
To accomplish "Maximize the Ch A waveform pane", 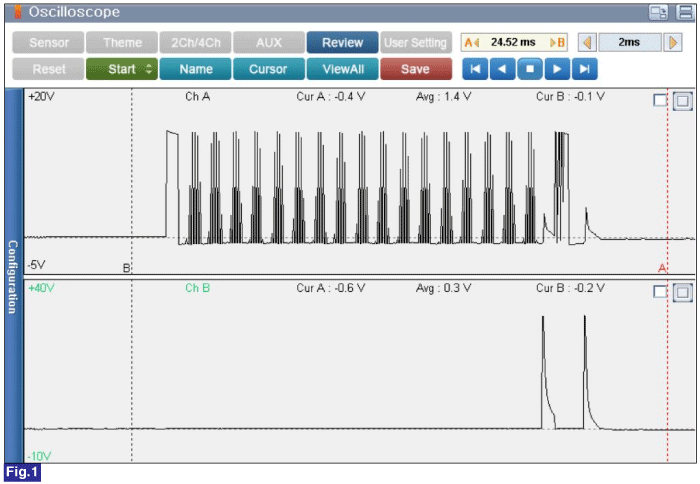I will (683, 101).
